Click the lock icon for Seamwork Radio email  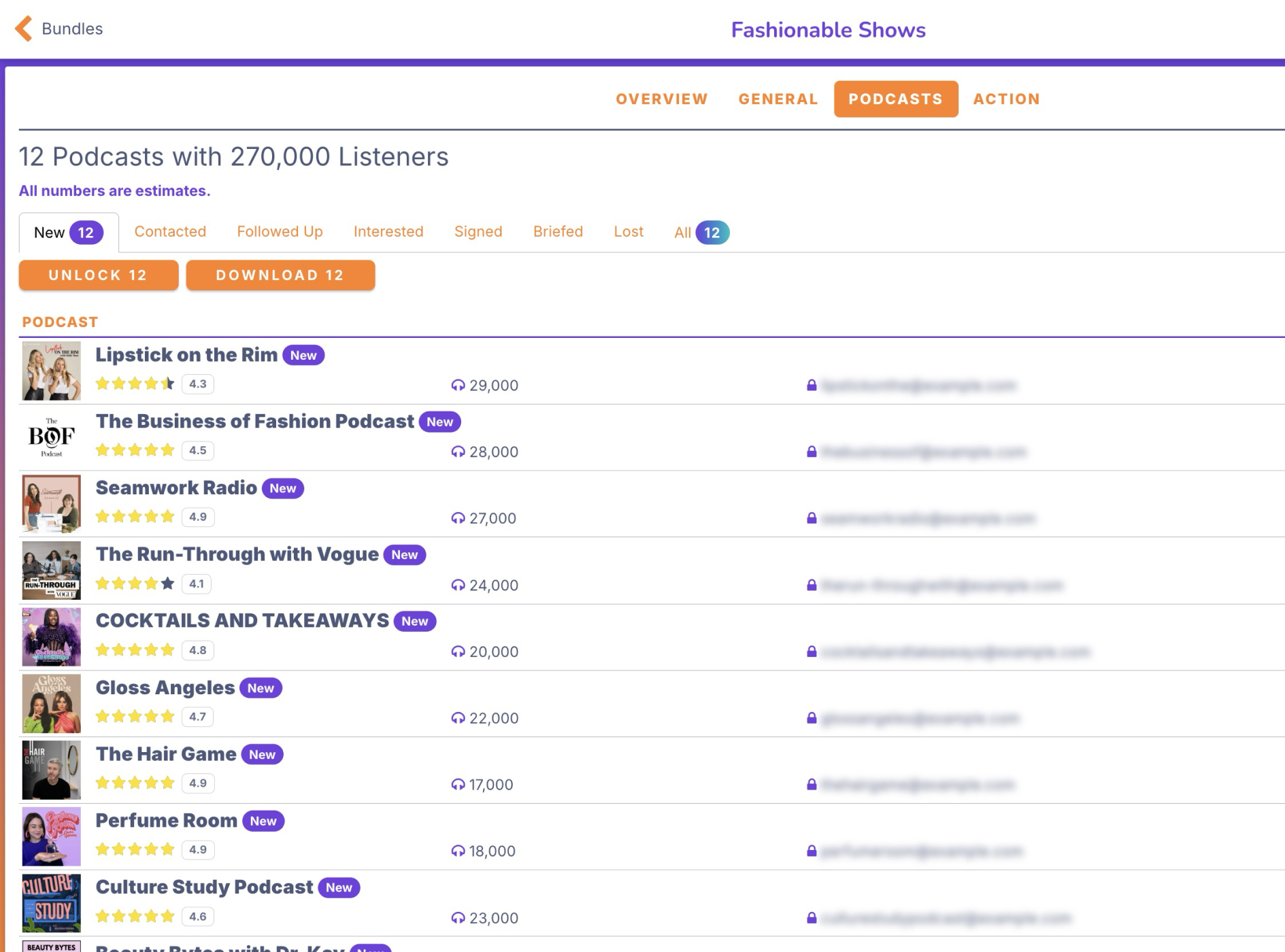pyautogui.click(x=811, y=519)
